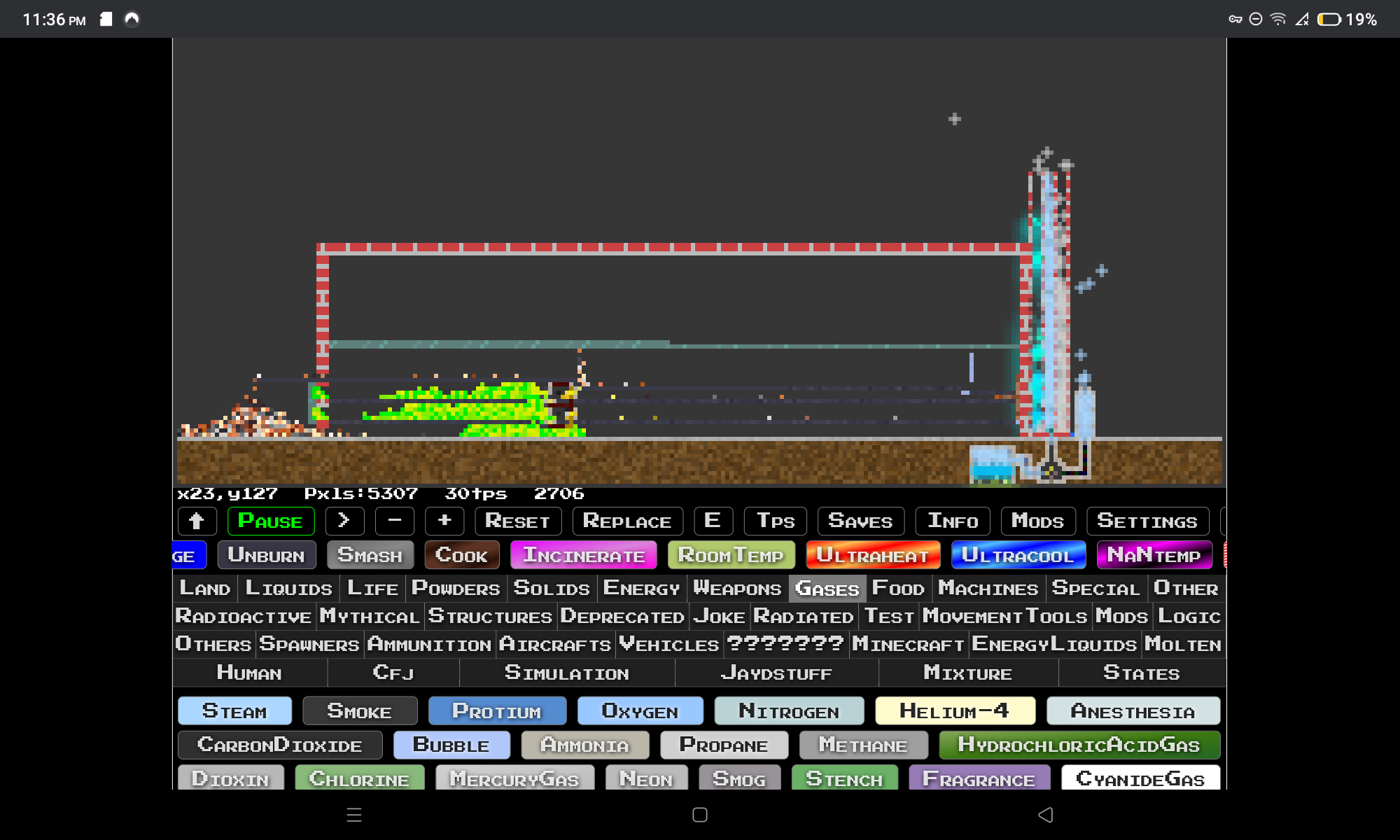The height and width of the screenshot is (840, 1400).
Task: Select the Ultracool temperature tool
Action: [x=1018, y=555]
